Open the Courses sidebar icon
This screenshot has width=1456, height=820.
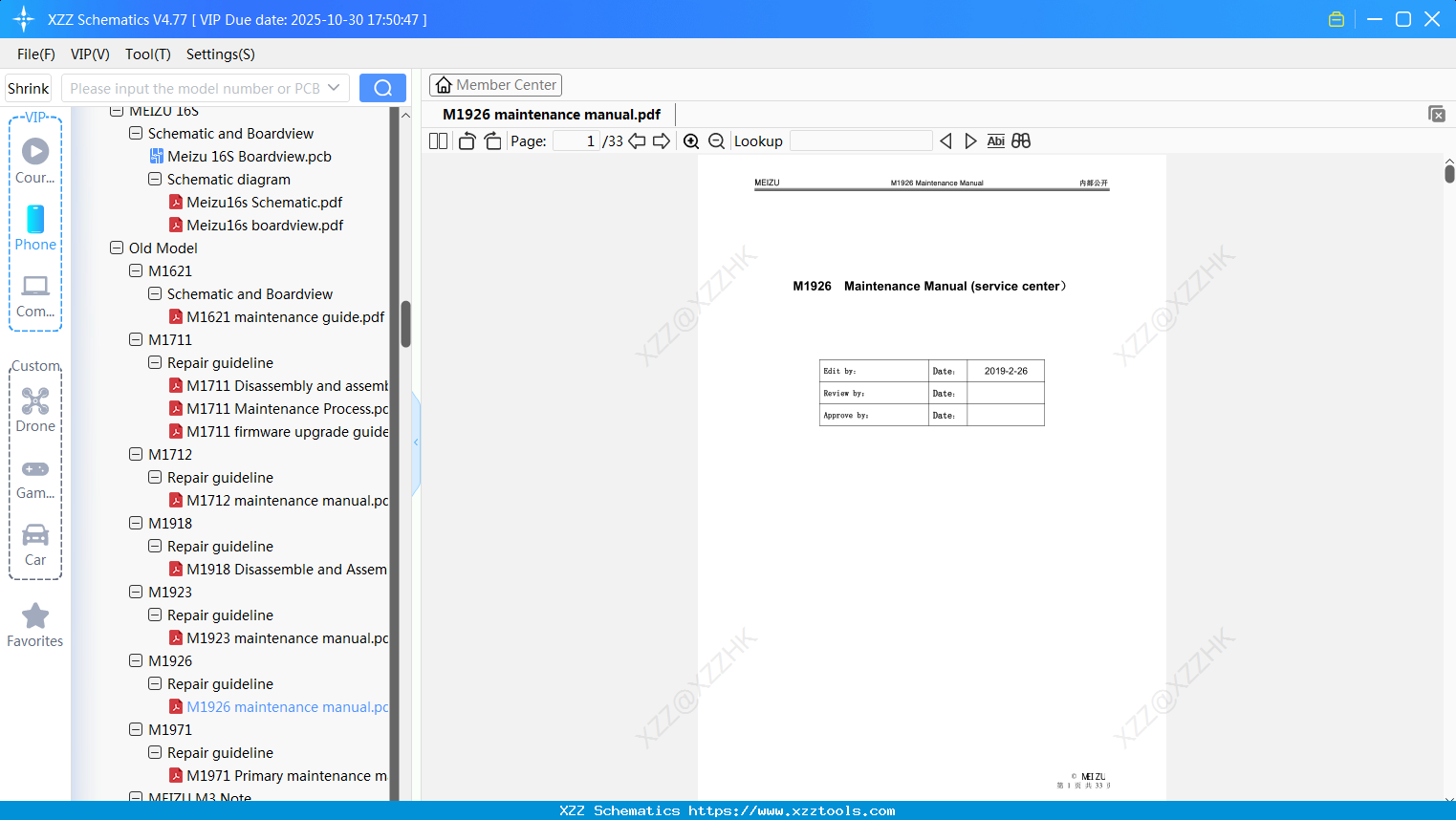[x=35, y=161]
